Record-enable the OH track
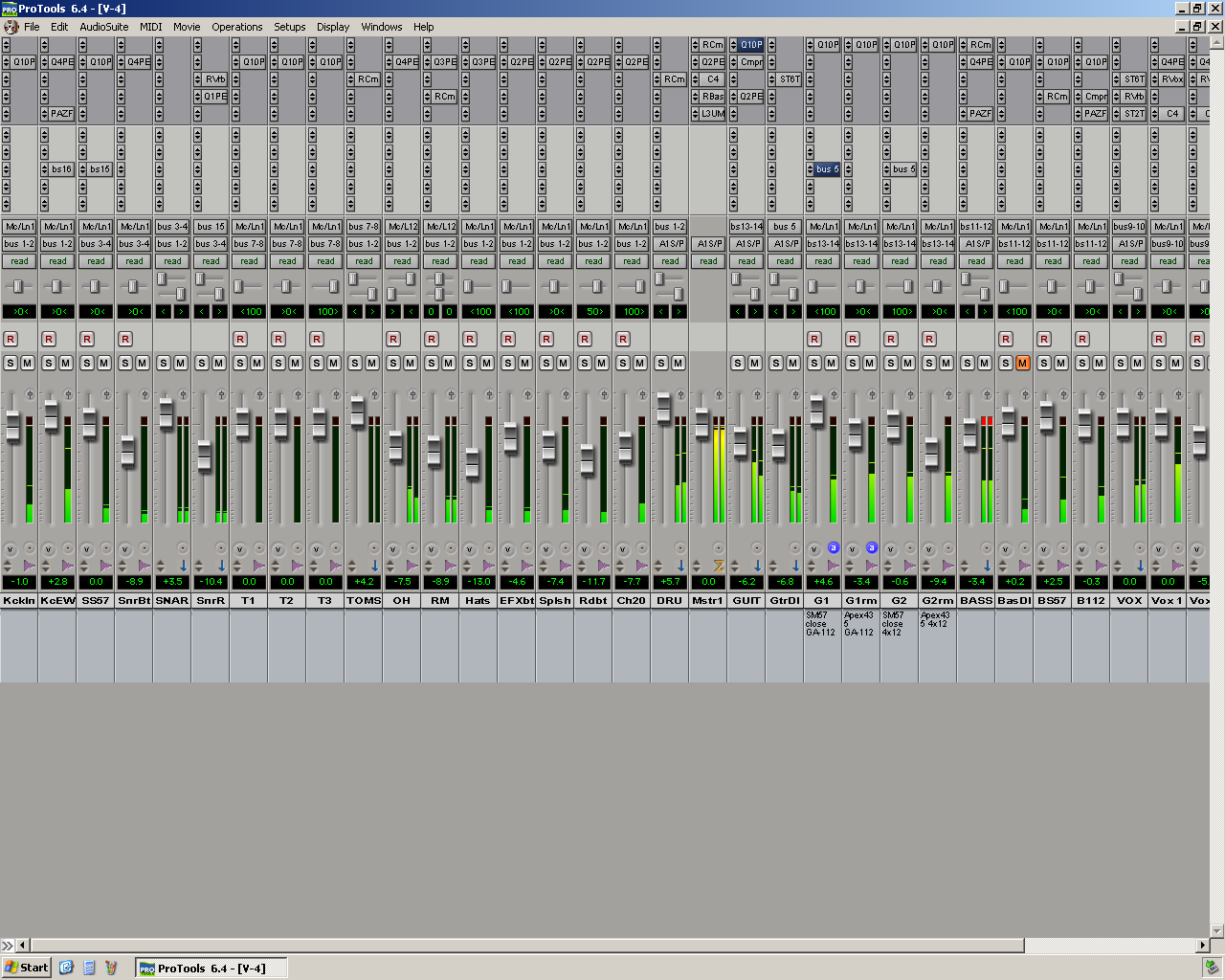The width and height of the screenshot is (1225, 980). 393,339
